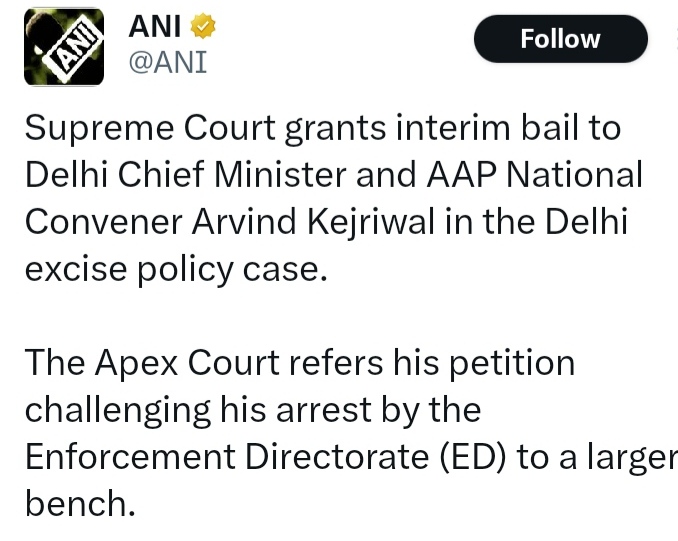Screen dimensions: 678x541
Task: Click the word 'bench.' ending the tweet
Action: point(79,501)
